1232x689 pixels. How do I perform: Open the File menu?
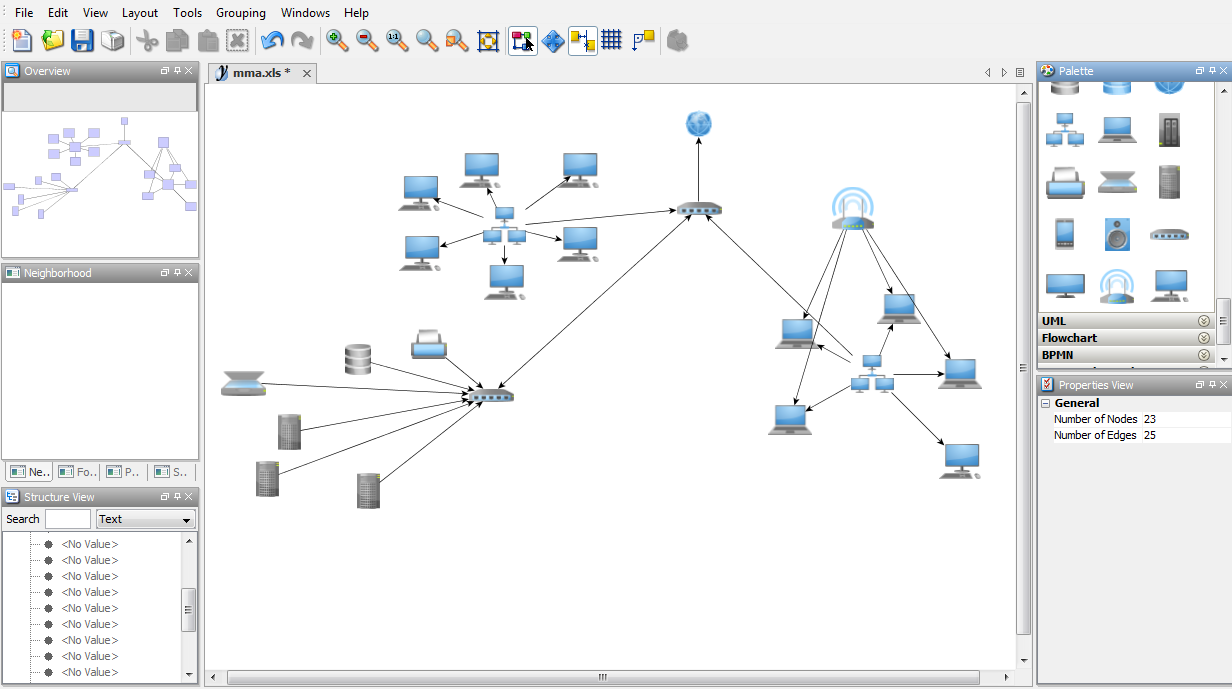(x=24, y=13)
